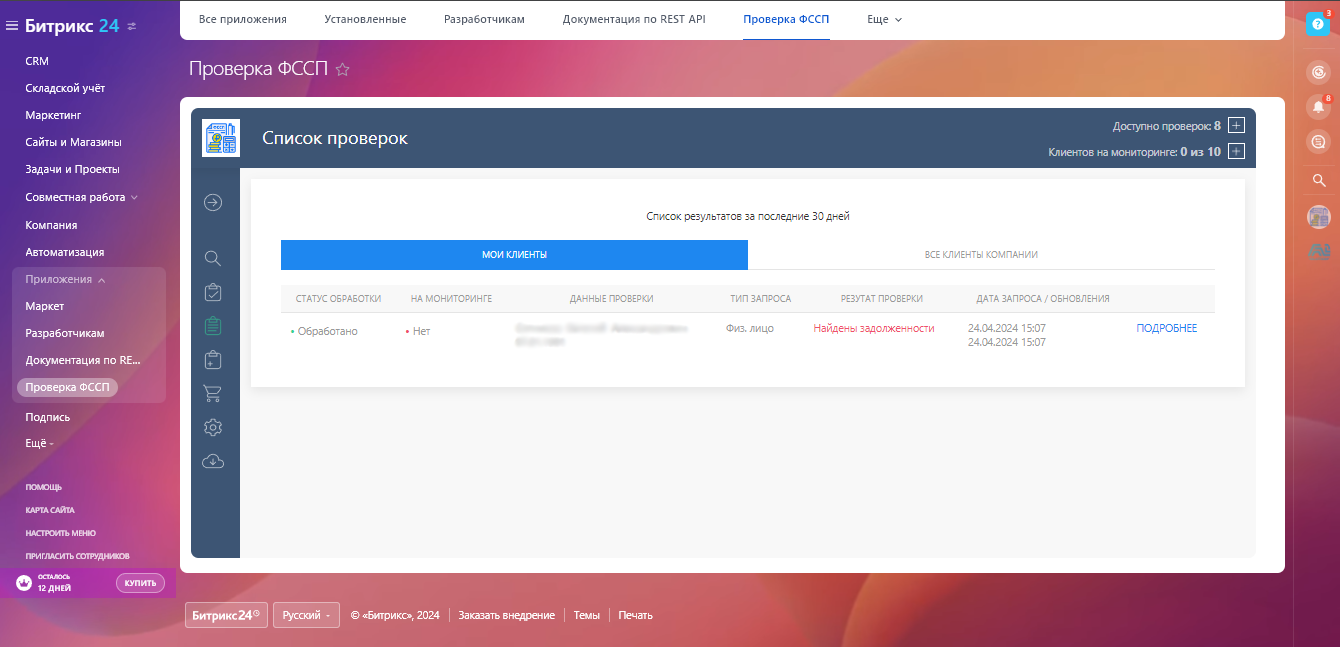The image size is (1340, 647).
Task: Click the cloud download icon in sidebar
Action: tap(212, 461)
